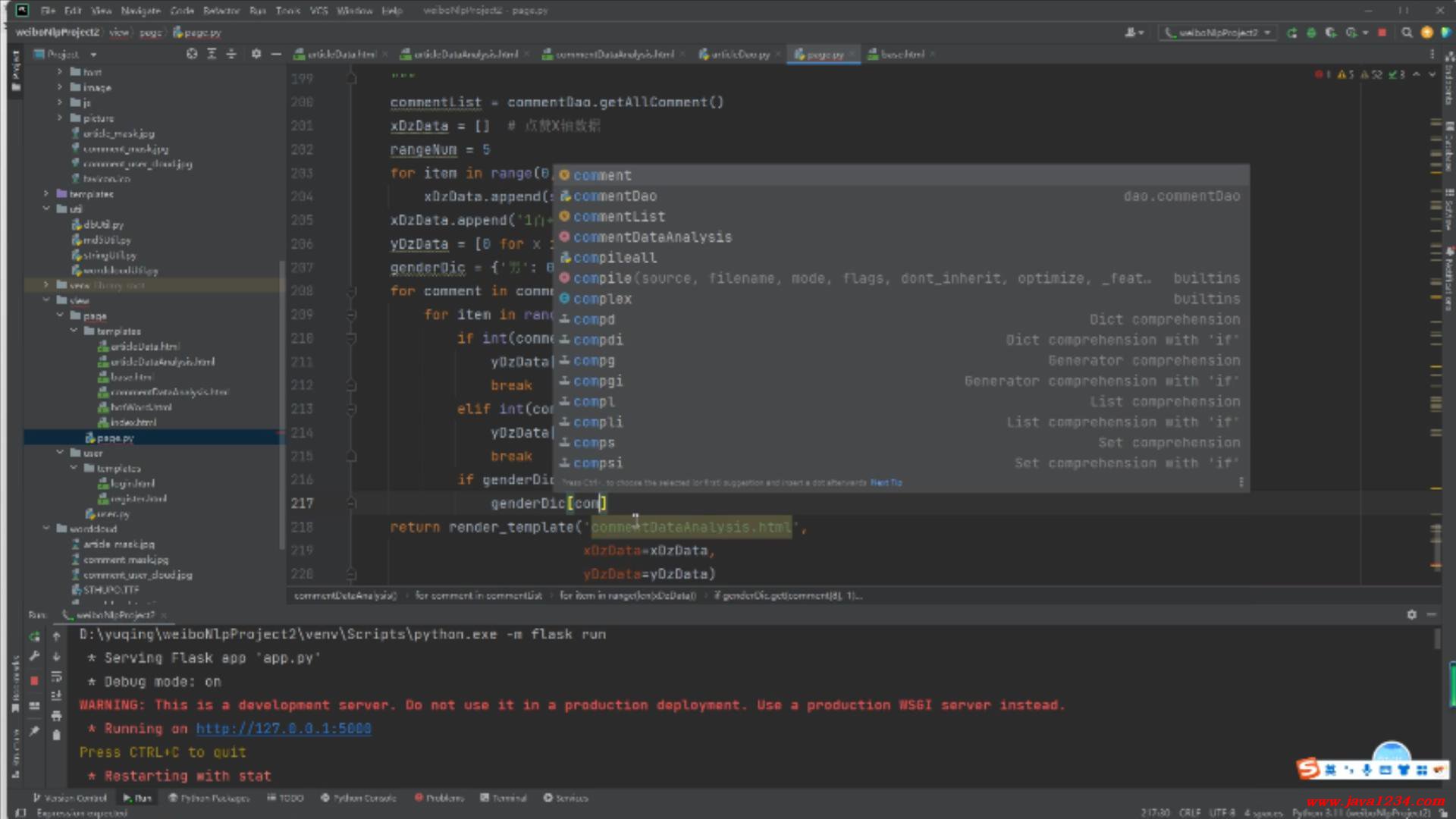This screenshot has width=1456, height=819.
Task: Toggle soft-wrap in the Run console
Action: click(x=56, y=676)
